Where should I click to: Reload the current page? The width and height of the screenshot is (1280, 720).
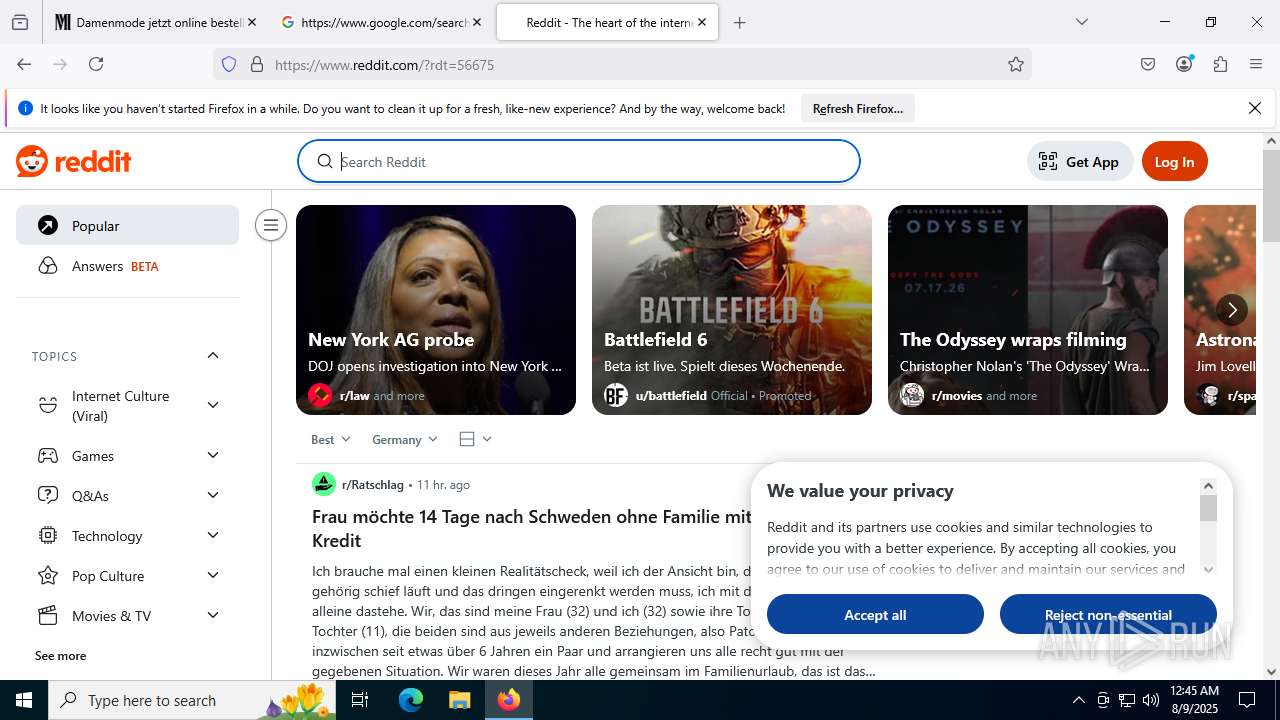click(x=96, y=64)
